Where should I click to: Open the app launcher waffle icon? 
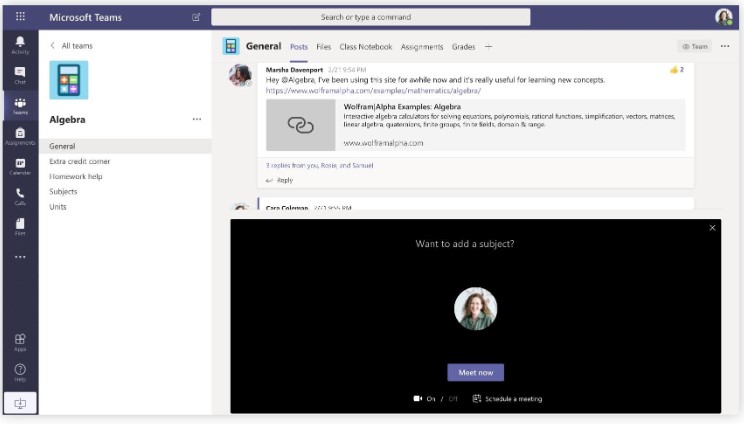[20, 17]
